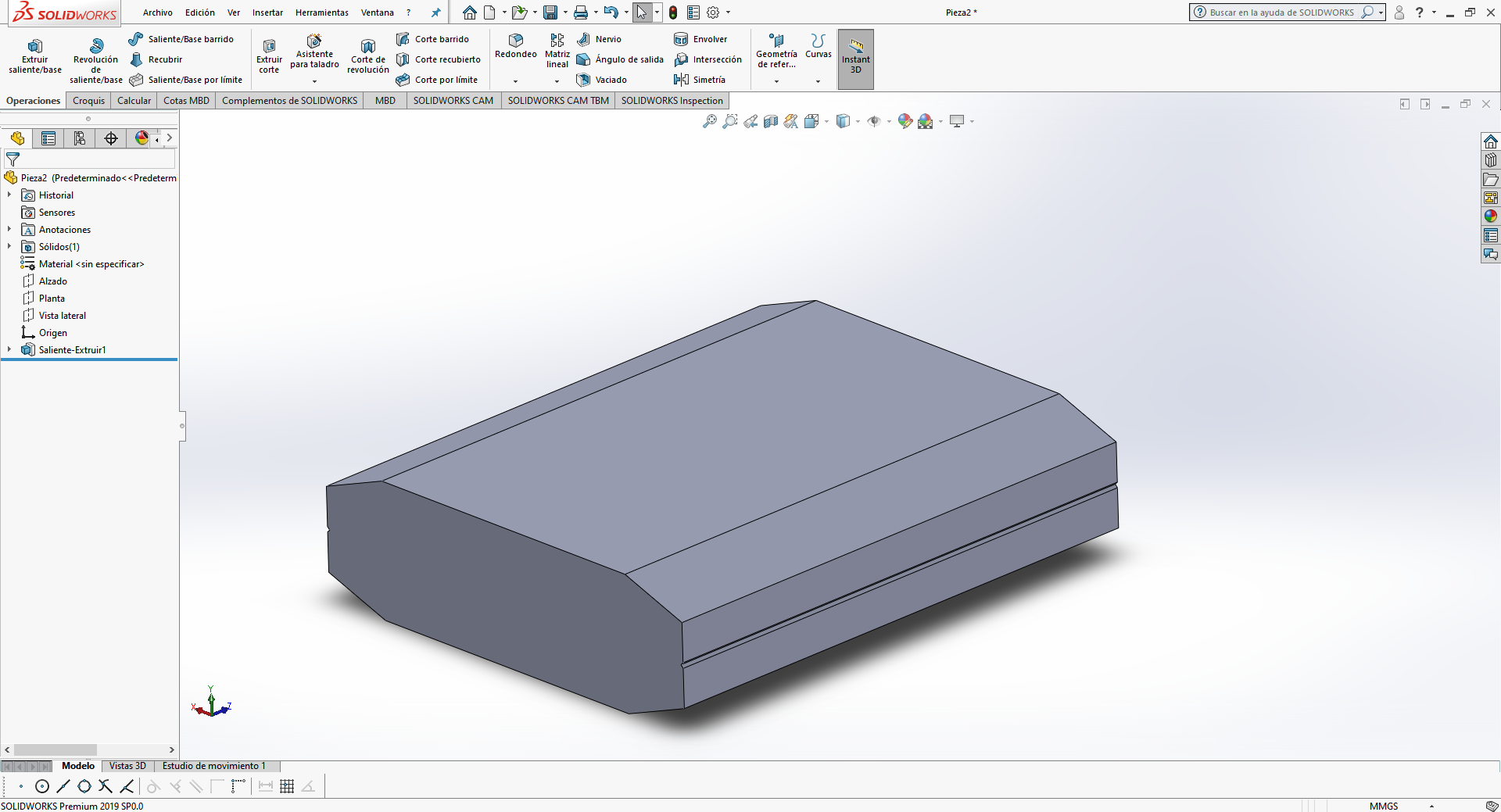Open the ConfigurationManager tab
The height and width of the screenshot is (812, 1501).
tap(80, 138)
